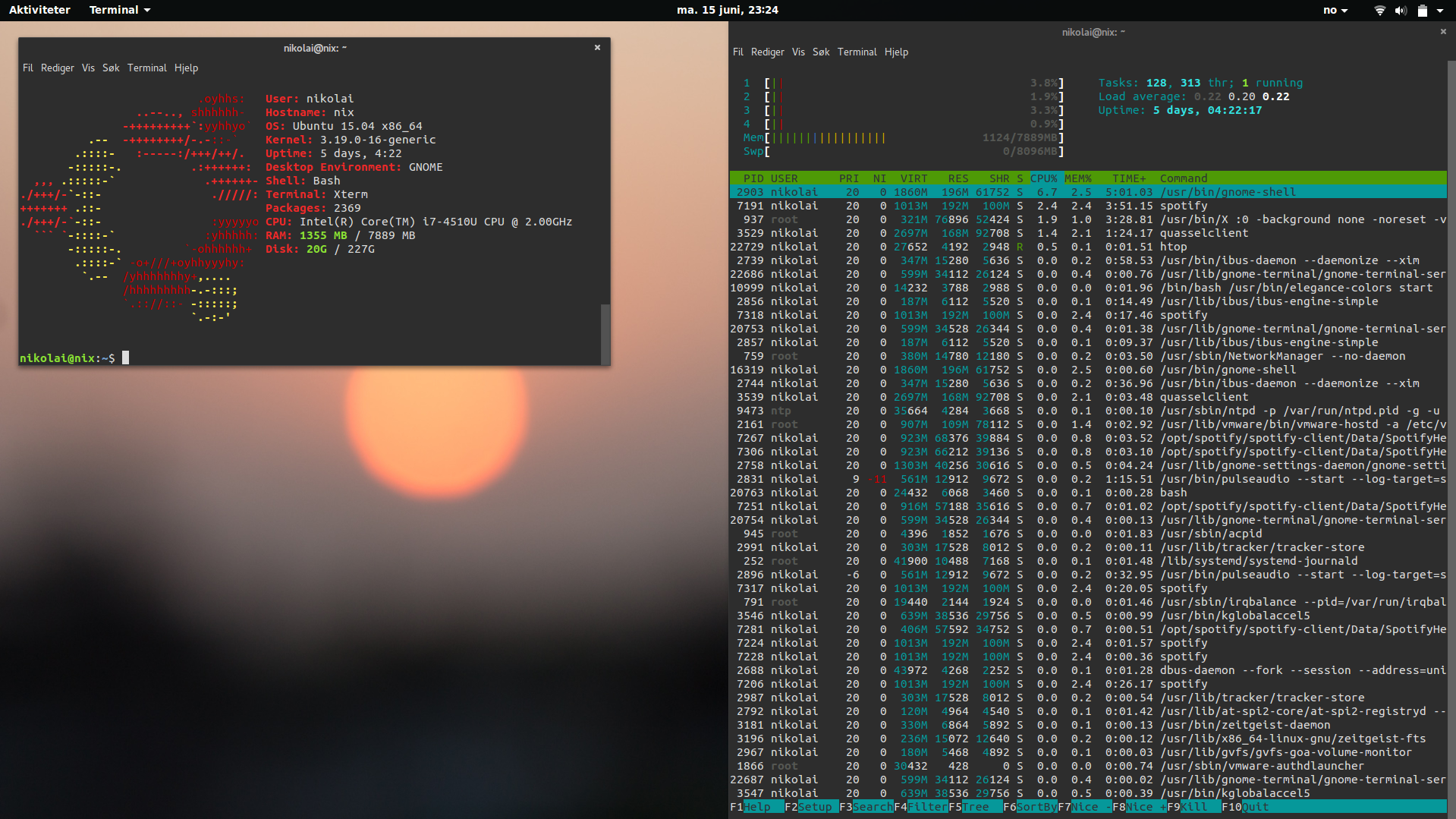Viewport: 1456px width, 819px height.
Task: Open the clock and calendar at top center
Action: click(x=727, y=10)
